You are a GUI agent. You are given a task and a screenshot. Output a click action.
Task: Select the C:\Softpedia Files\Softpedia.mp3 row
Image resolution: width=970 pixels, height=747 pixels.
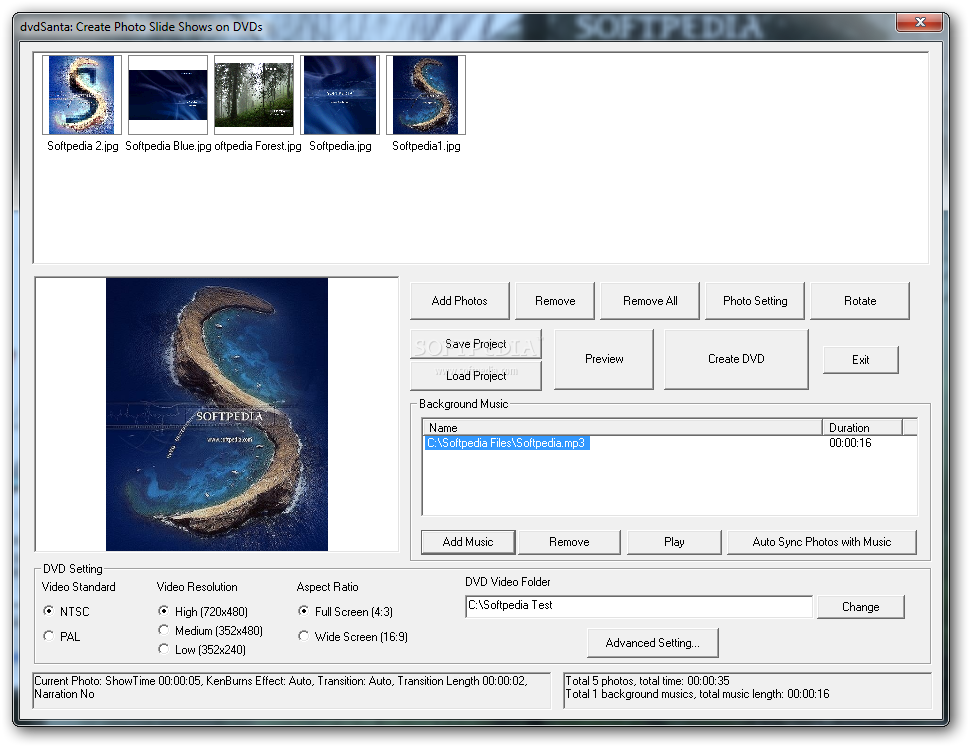click(507, 443)
